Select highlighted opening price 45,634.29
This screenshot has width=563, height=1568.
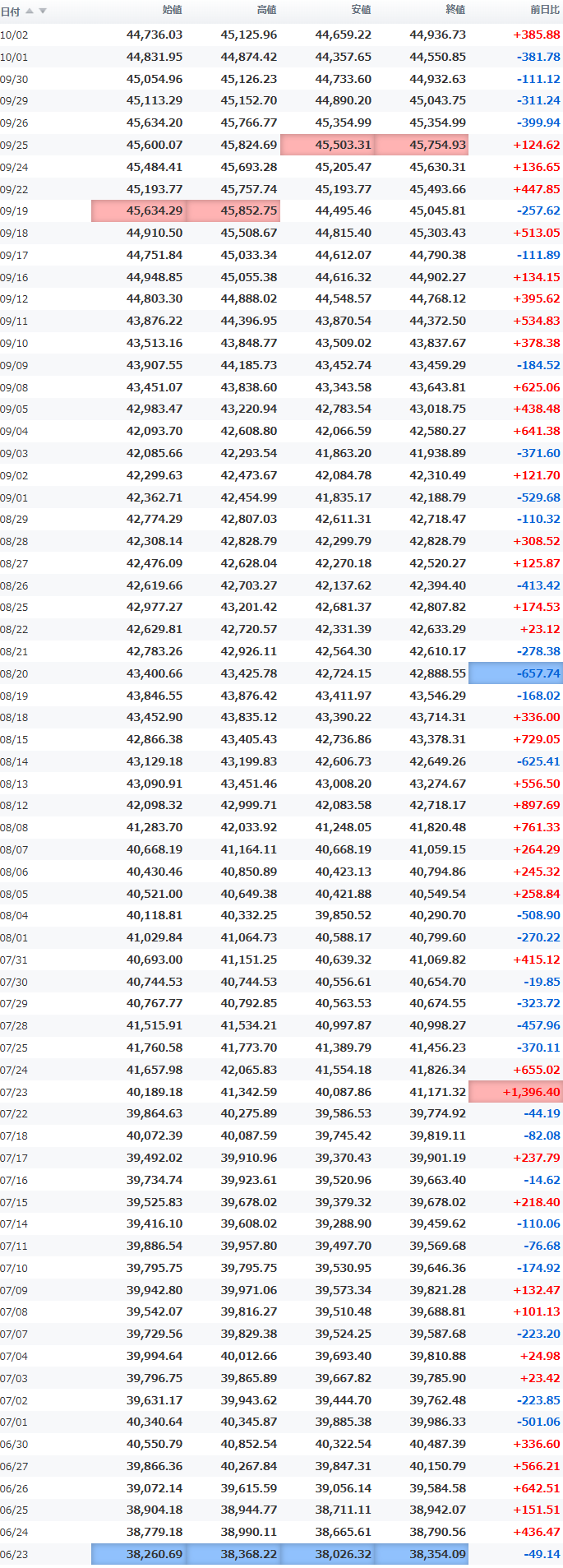click(x=138, y=210)
